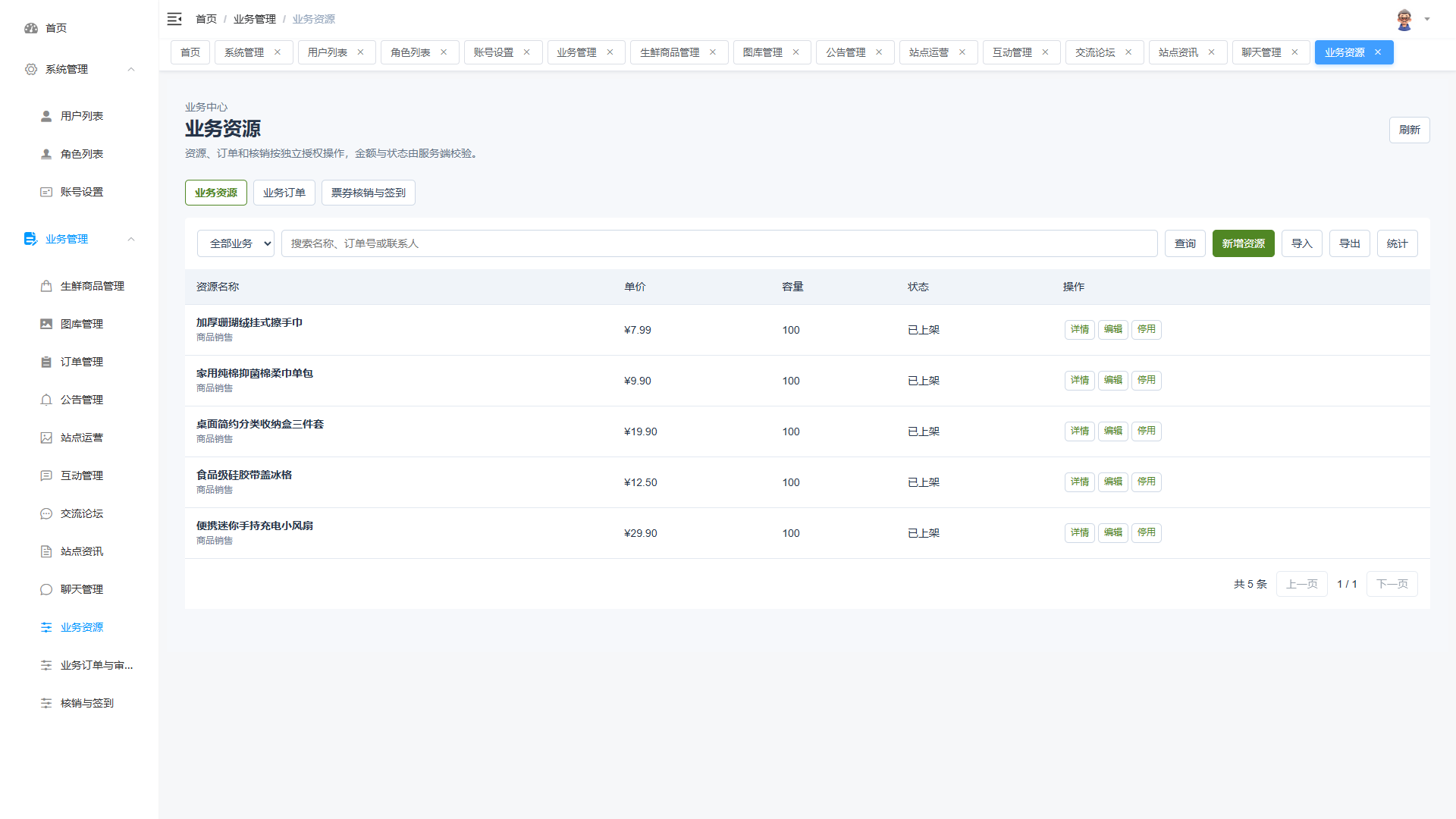Click the card icon for 账号设置
Viewport: 1456px width, 819px height.
46,192
